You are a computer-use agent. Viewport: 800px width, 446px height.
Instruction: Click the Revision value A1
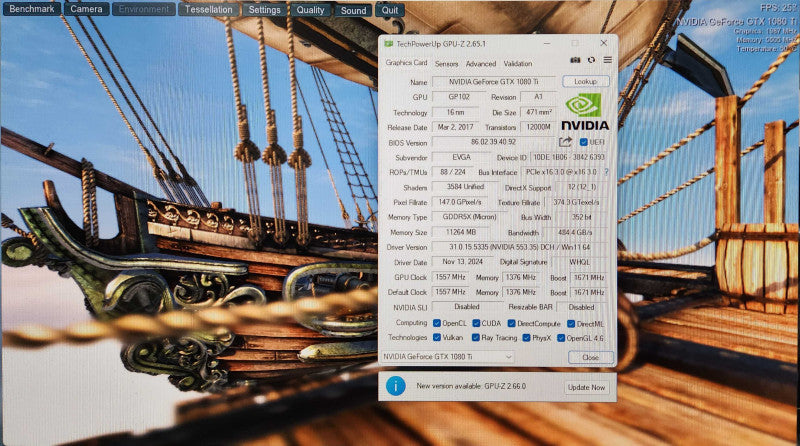539,97
